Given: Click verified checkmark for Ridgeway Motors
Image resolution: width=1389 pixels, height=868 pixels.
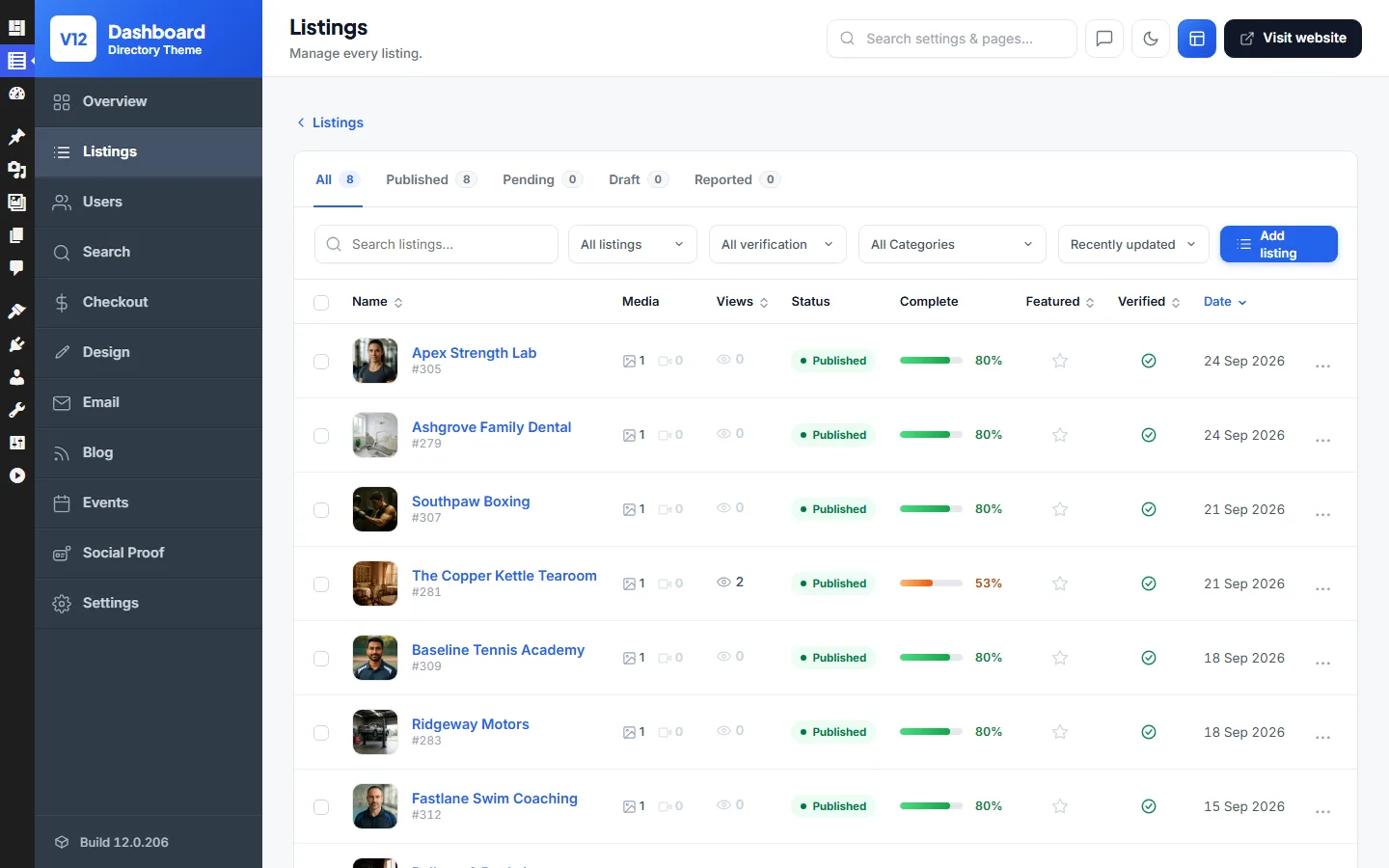Looking at the screenshot, I should click(1149, 732).
